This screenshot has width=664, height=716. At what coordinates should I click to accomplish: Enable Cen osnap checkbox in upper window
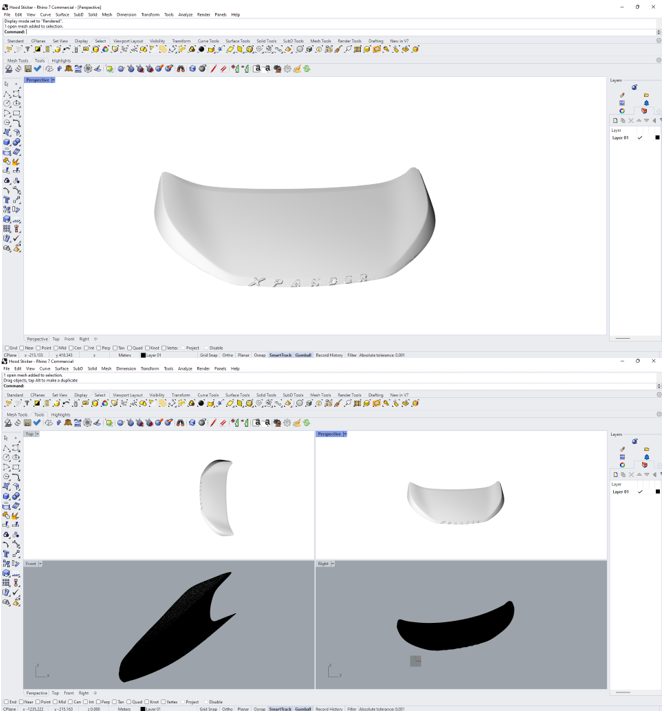click(x=71, y=348)
